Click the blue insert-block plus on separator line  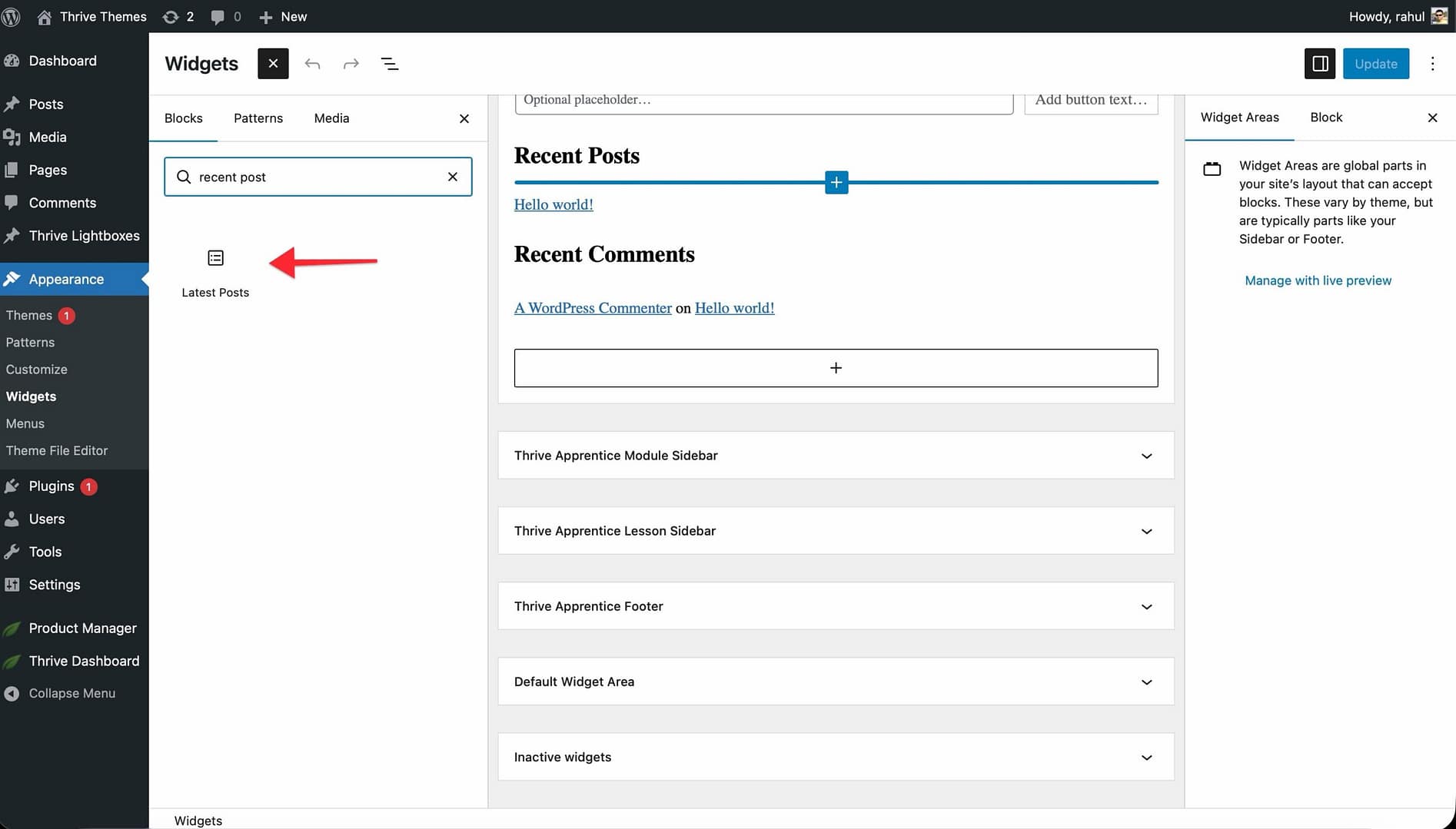(x=836, y=183)
